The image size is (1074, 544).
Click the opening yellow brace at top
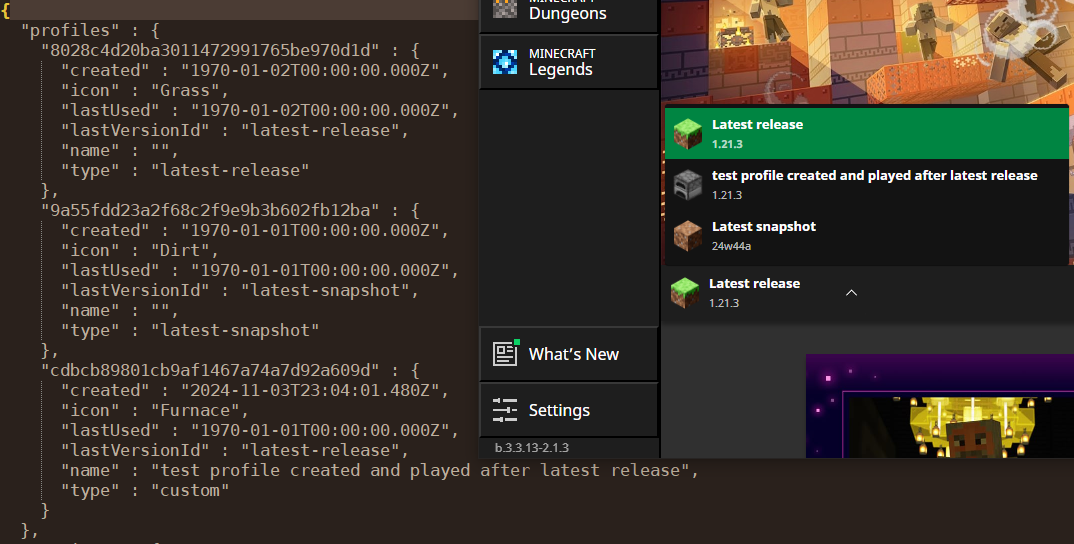click(6, 10)
